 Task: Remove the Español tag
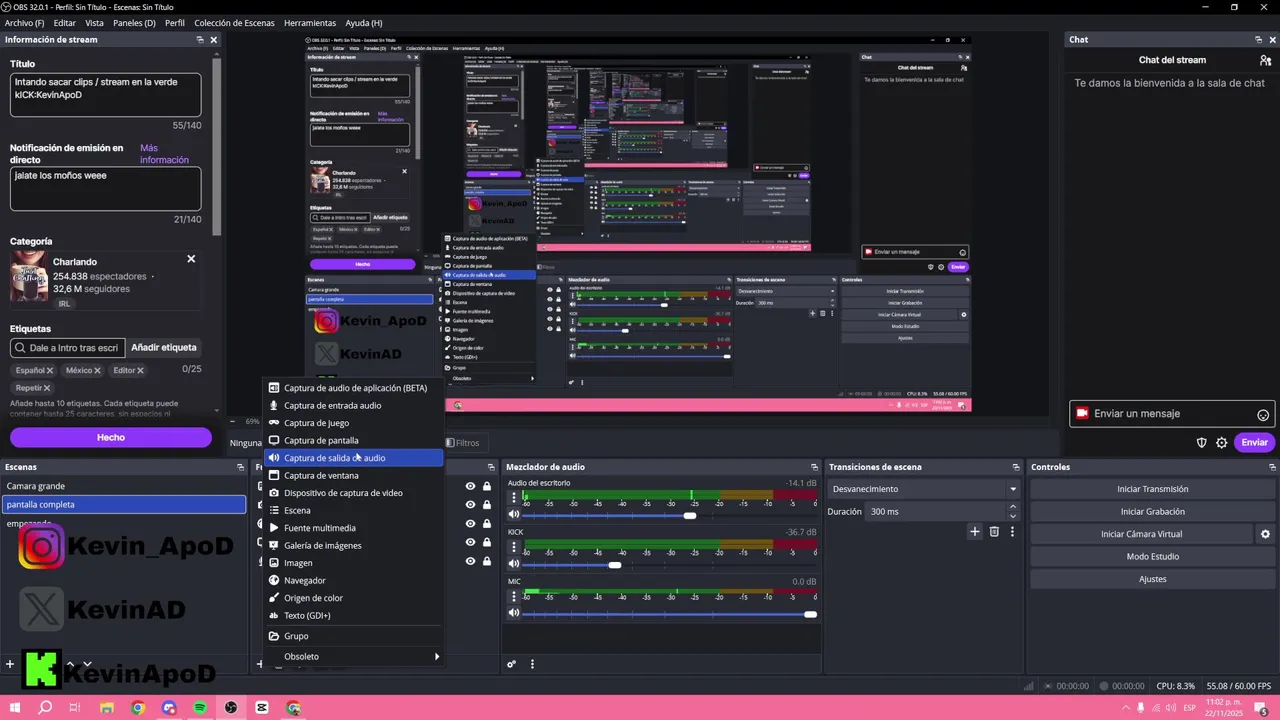(50, 371)
